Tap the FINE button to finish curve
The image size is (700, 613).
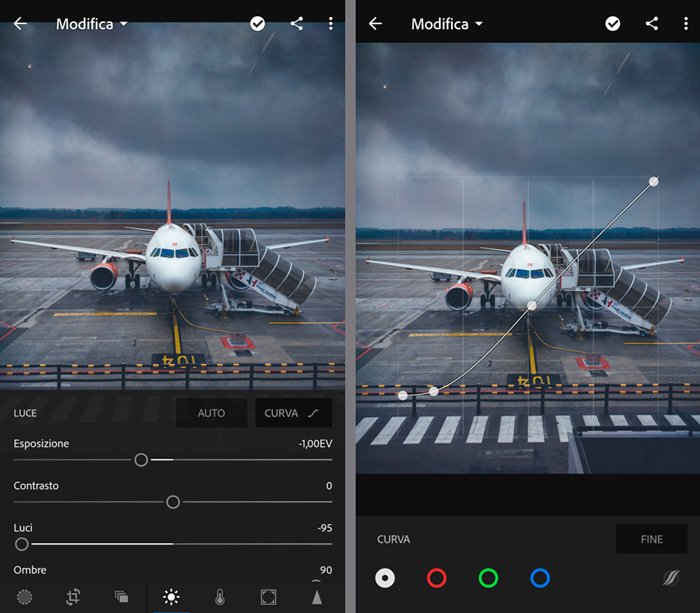651,539
